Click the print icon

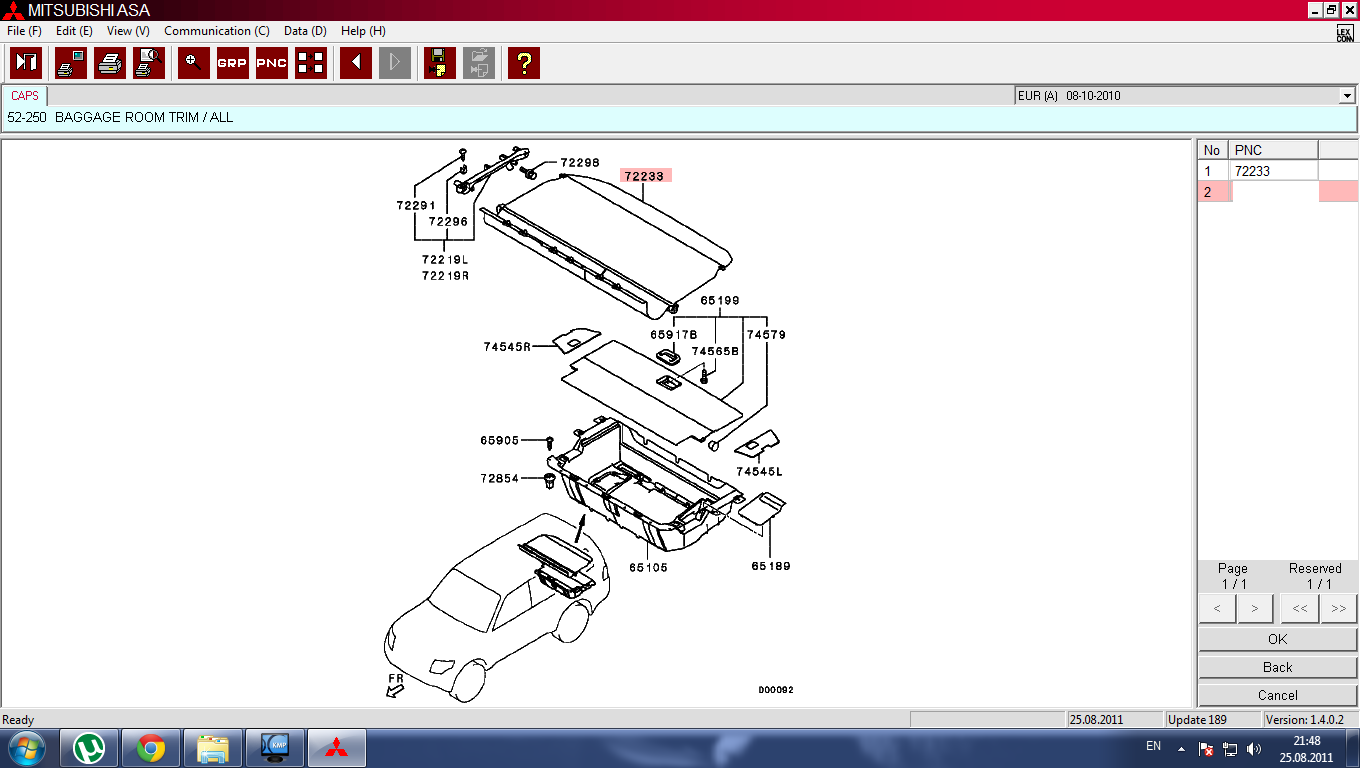tap(110, 63)
